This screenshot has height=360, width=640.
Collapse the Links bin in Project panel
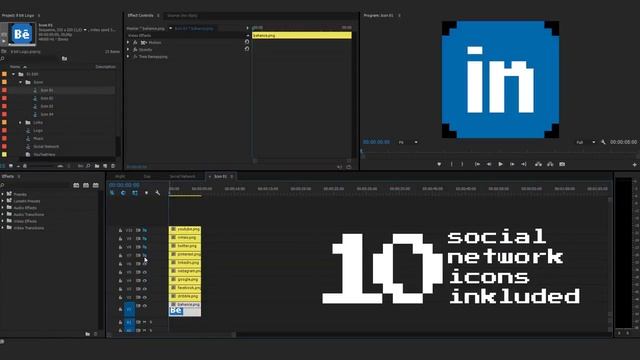(x=20, y=122)
